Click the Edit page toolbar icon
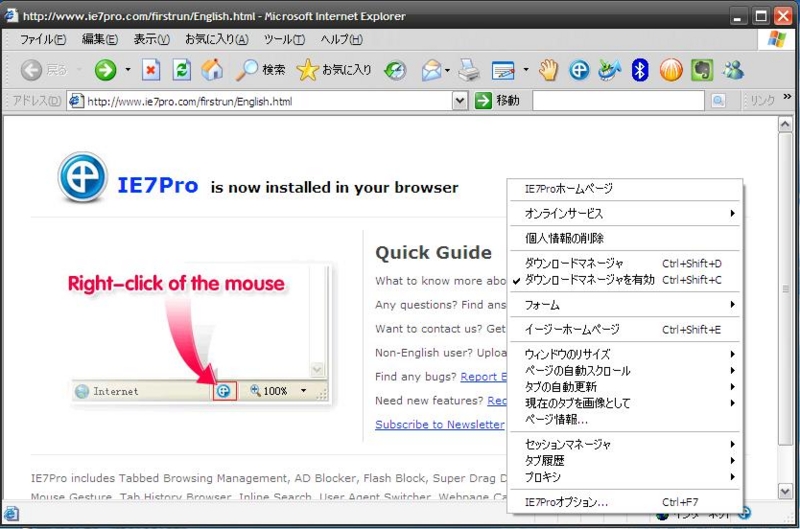Viewport: 800px width, 529px height. pos(503,70)
